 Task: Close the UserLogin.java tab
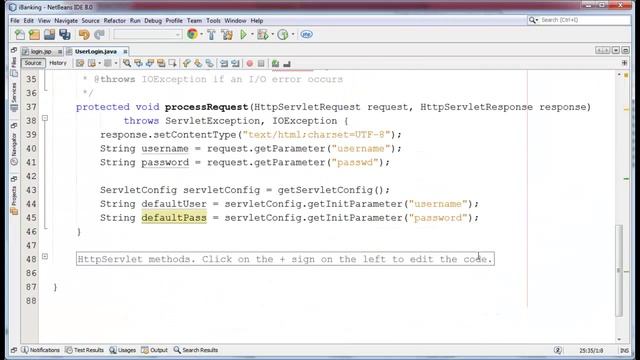pos(125,51)
